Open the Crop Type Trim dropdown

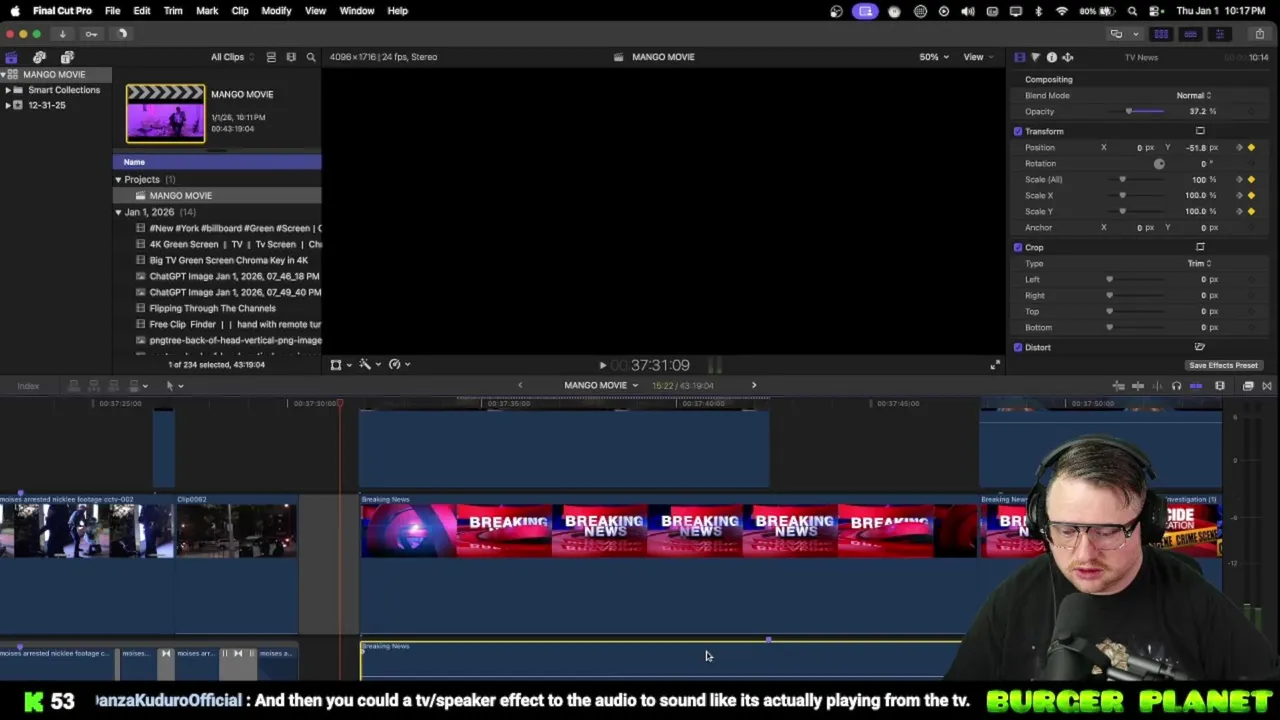(1199, 263)
